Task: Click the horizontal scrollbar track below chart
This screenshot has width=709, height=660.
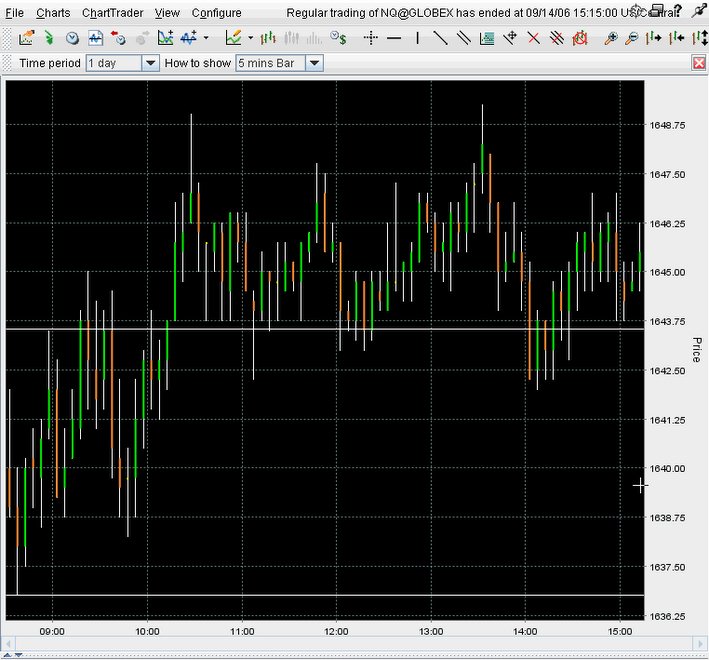Action: 354,643
